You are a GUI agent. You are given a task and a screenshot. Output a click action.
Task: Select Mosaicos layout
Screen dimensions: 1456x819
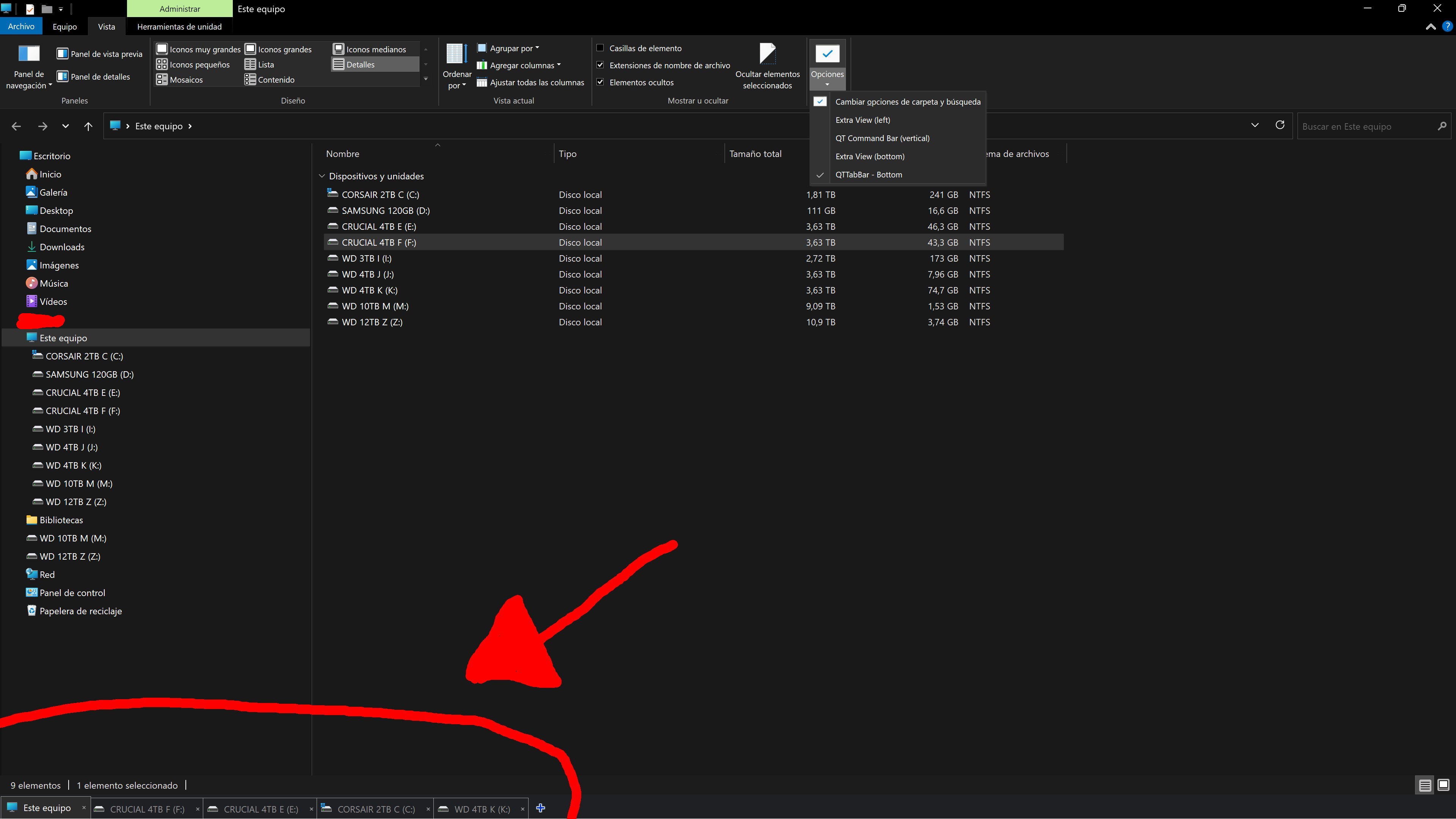click(x=180, y=80)
